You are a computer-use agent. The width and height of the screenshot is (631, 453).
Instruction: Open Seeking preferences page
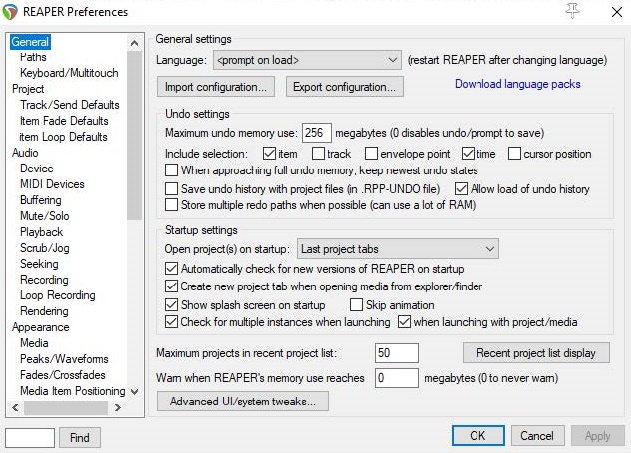pyautogui.click(x=39, y=264)
